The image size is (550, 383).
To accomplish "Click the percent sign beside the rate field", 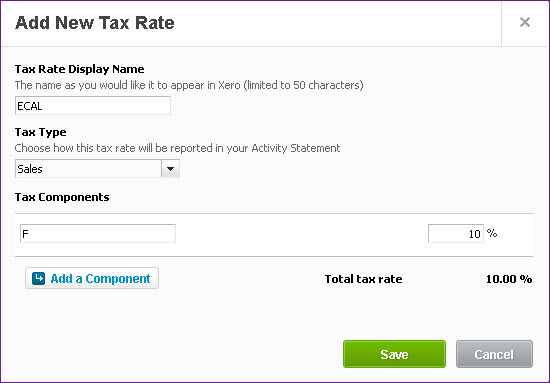I will tap(492, 233).
